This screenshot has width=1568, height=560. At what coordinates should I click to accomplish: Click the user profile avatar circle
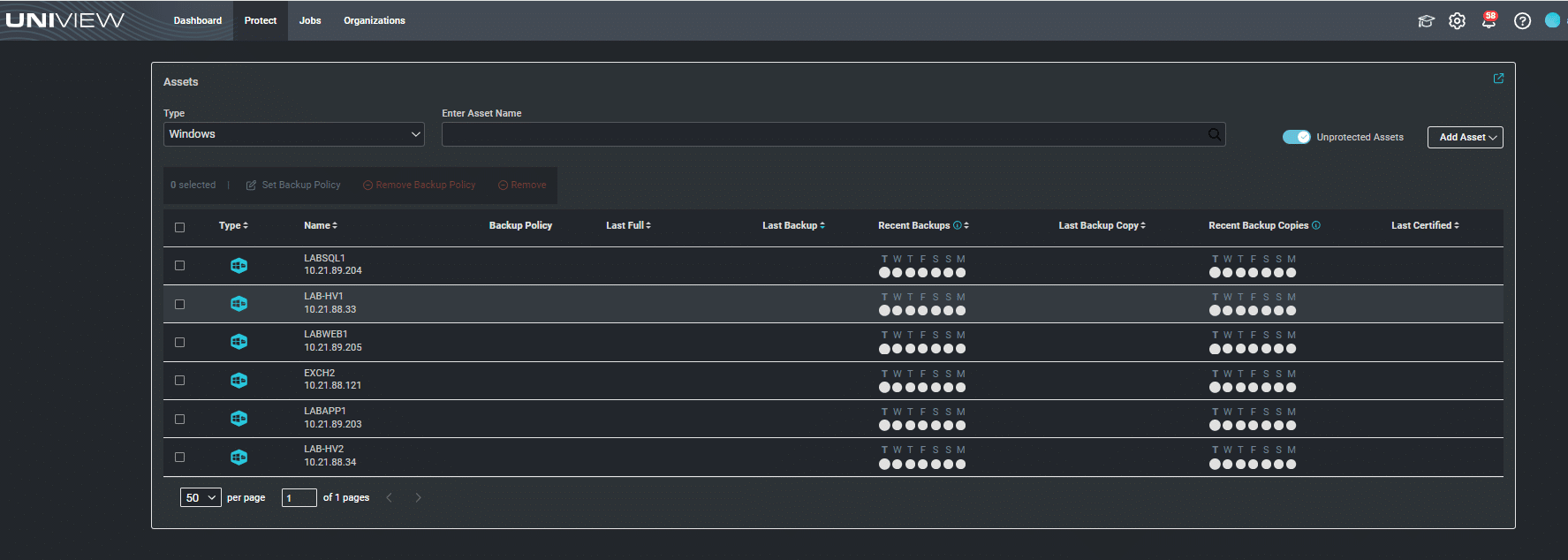click(x=1552, y=20)
